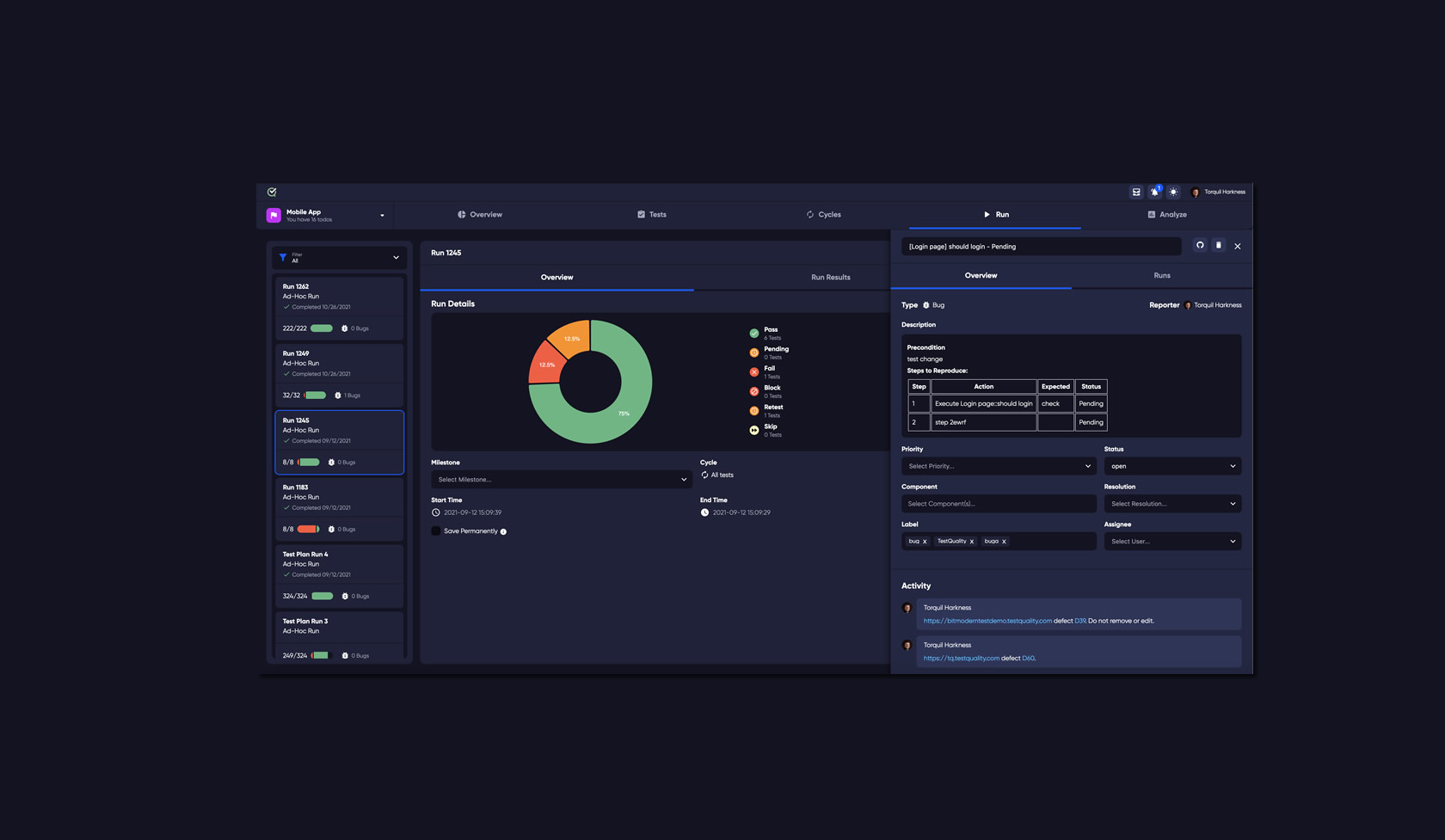The image size is (1445, 840).
Task: Open Torquil Harkness profile avatar
Action: tap(1196, 192)
